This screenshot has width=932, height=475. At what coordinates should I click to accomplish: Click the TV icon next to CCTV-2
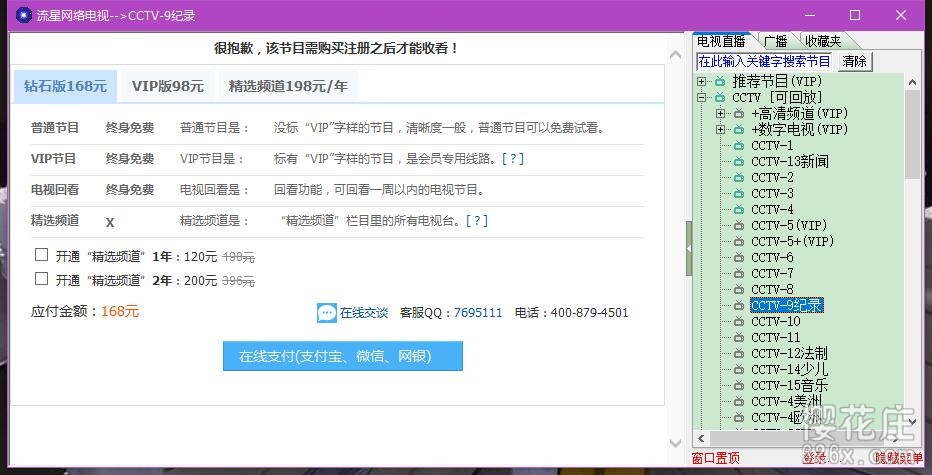click(739, 177)
